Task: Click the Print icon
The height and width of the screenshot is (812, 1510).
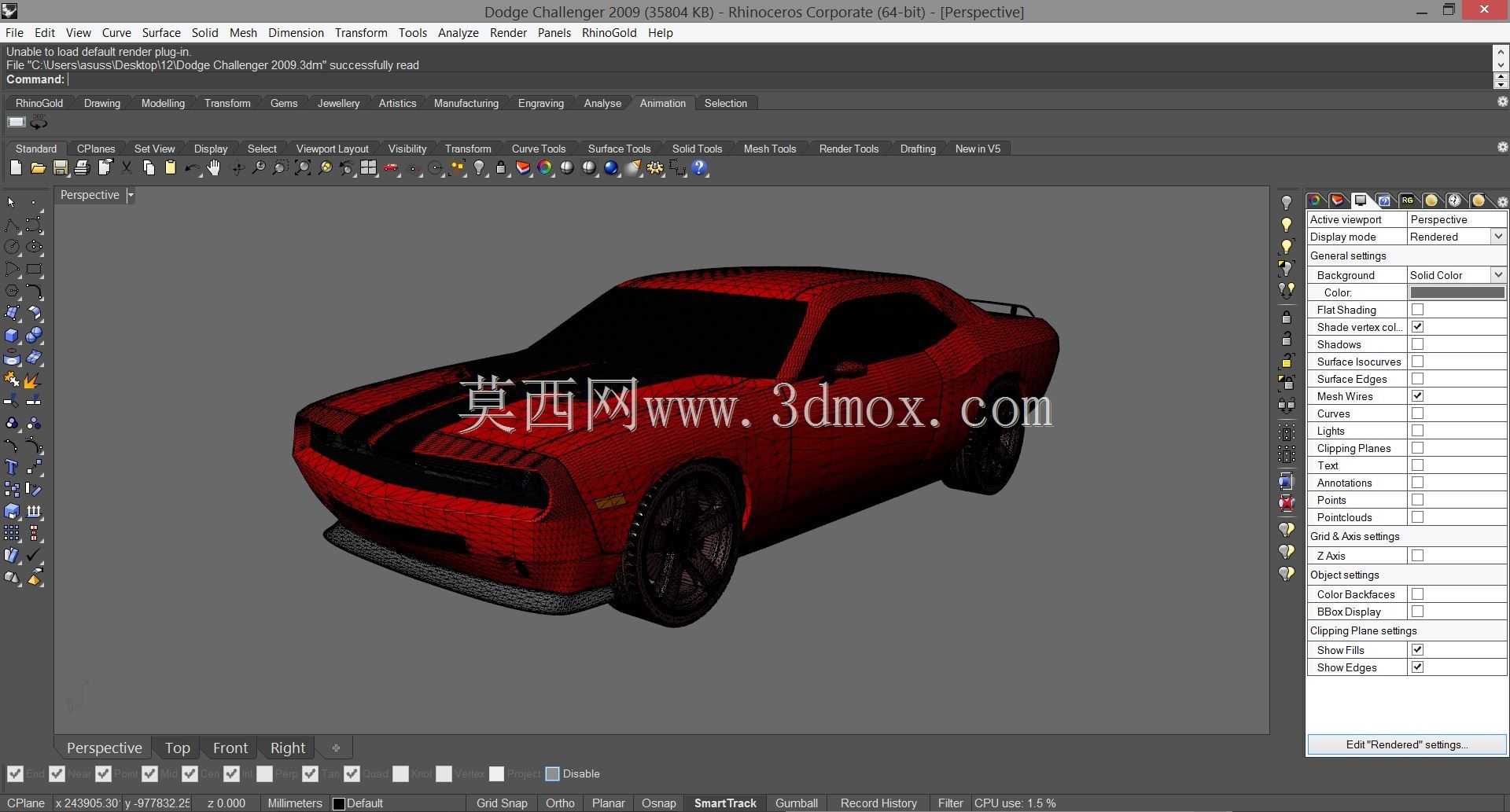Action: click(82, 168)
